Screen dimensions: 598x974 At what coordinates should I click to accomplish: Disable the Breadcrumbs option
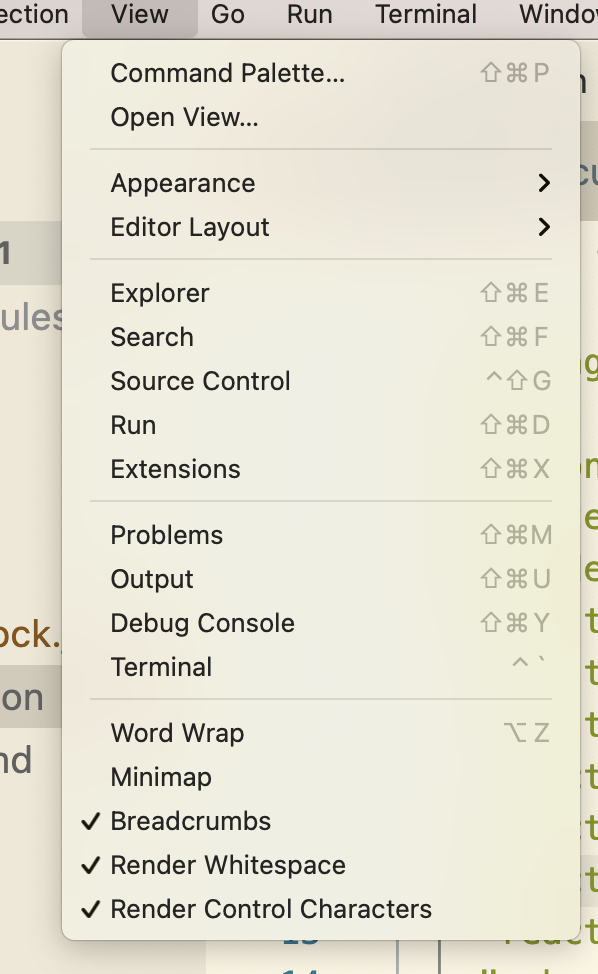pos(321,822)
